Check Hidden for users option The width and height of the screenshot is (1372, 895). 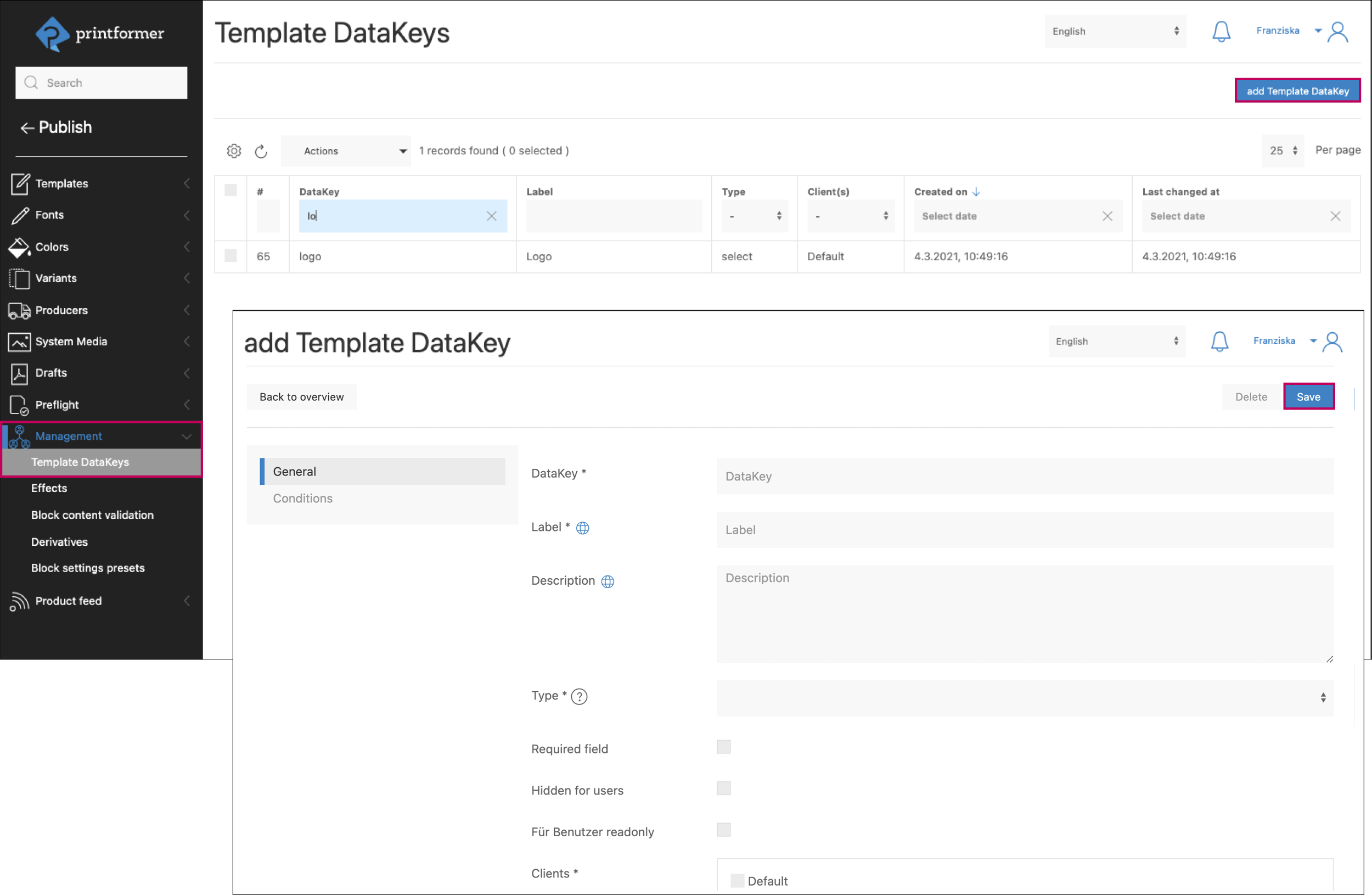click(x=723, y=788)
